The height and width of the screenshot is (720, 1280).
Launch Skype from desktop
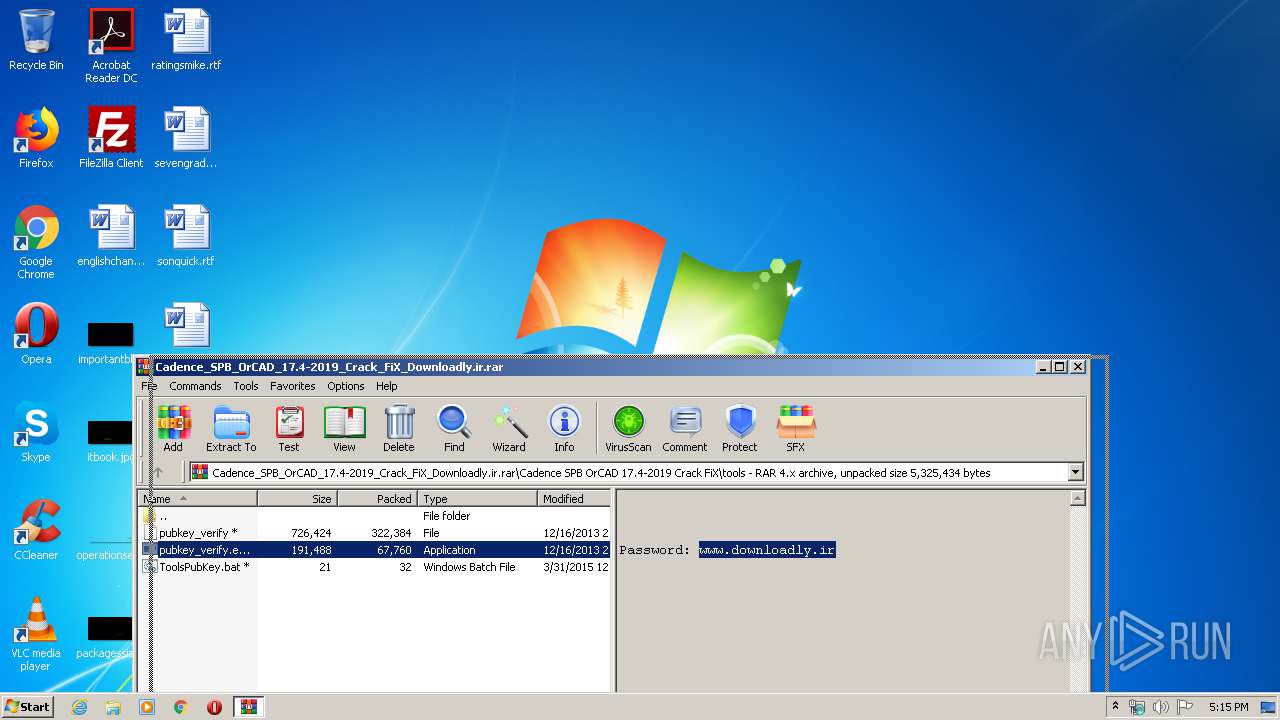click(36, 432)
